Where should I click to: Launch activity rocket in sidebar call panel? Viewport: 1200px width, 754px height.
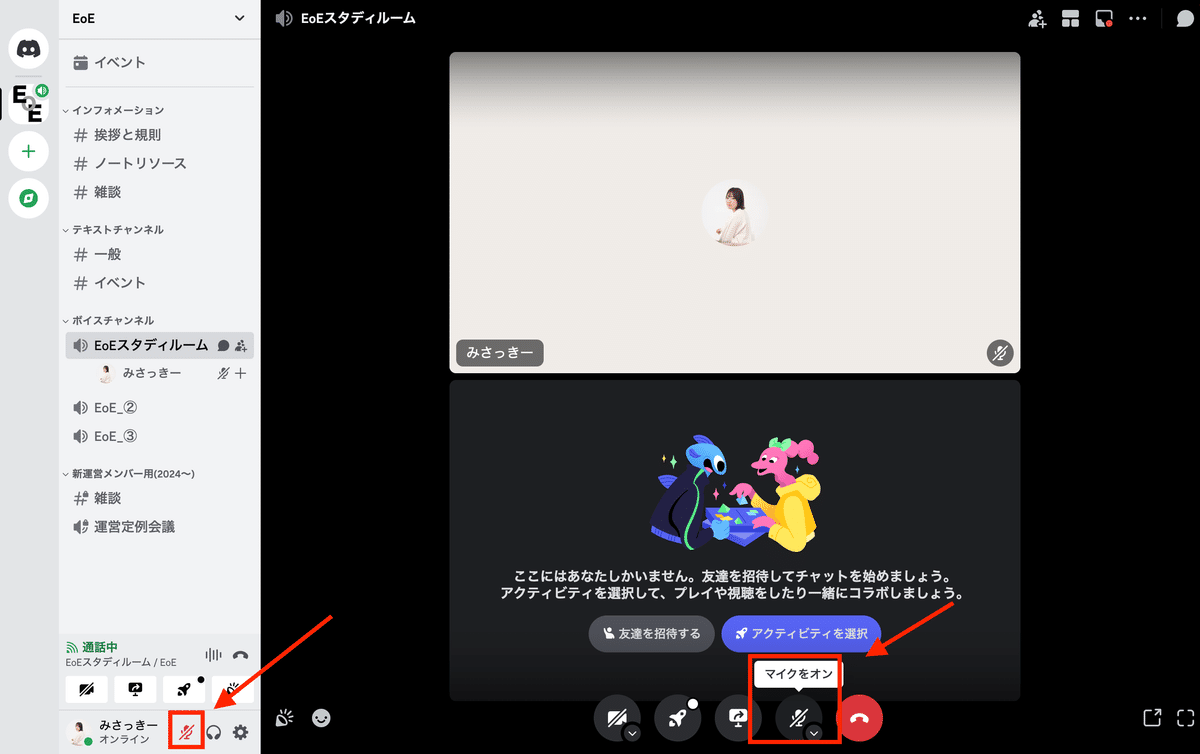(x=184, y=690)
